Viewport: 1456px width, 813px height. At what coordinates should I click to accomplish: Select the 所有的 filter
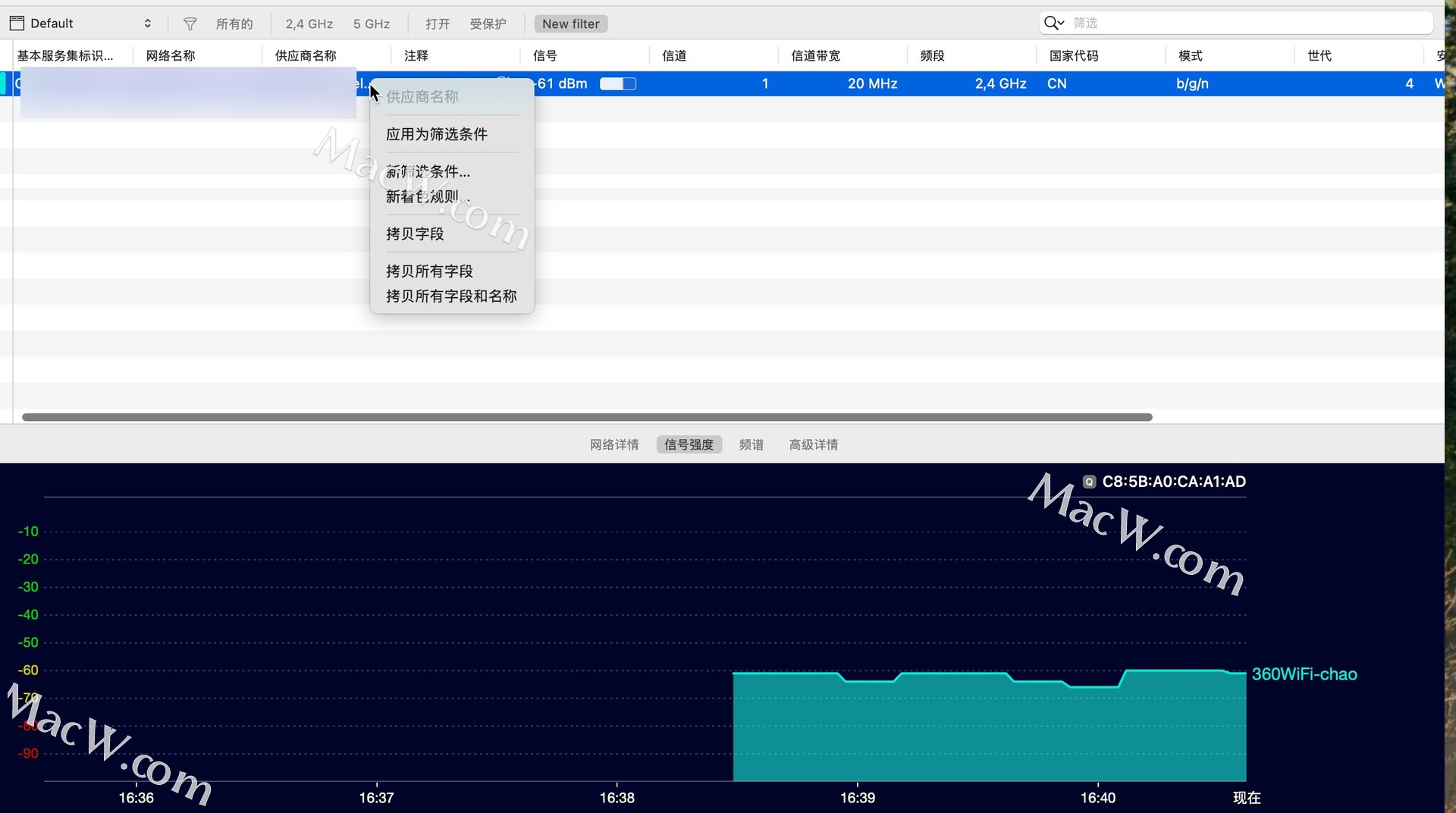[234, 24]
